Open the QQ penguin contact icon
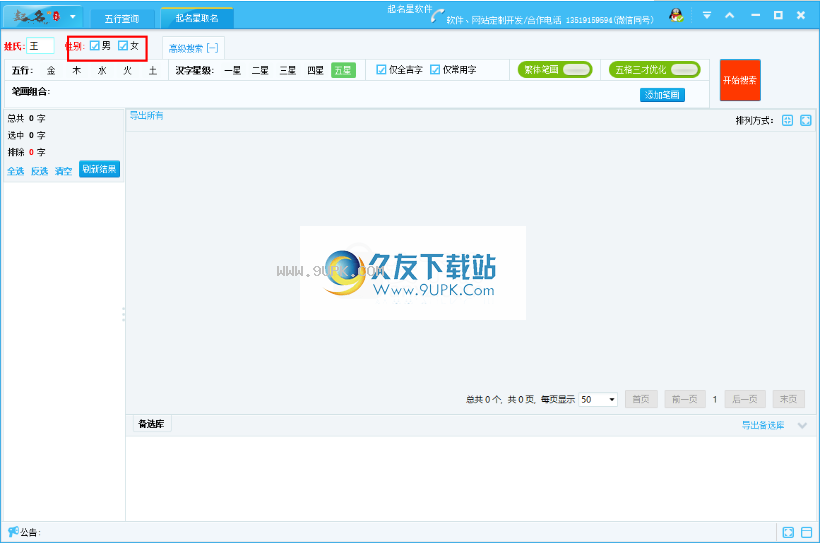This screenshot has width=826, height=547. [x=676, y=15]
